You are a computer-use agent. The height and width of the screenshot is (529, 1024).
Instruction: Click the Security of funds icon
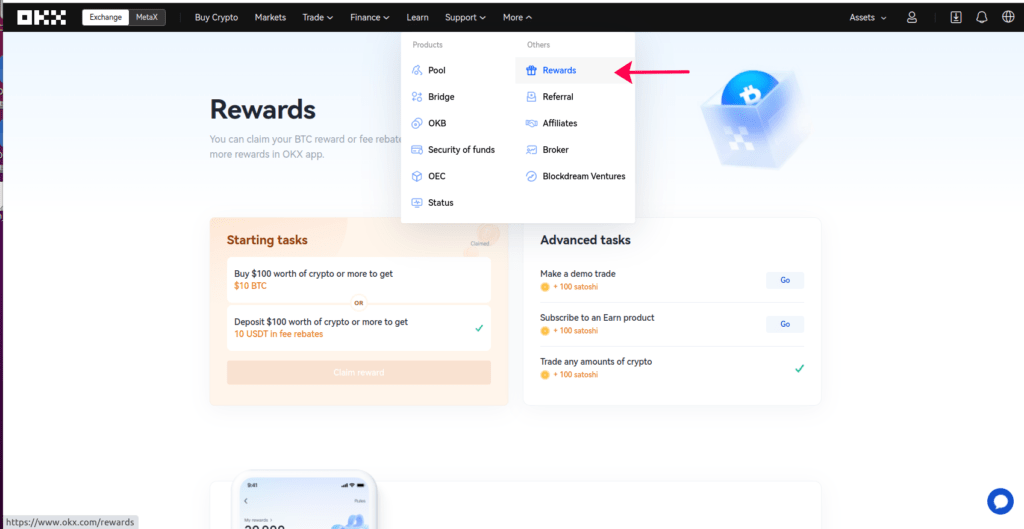tap(417, 150)
